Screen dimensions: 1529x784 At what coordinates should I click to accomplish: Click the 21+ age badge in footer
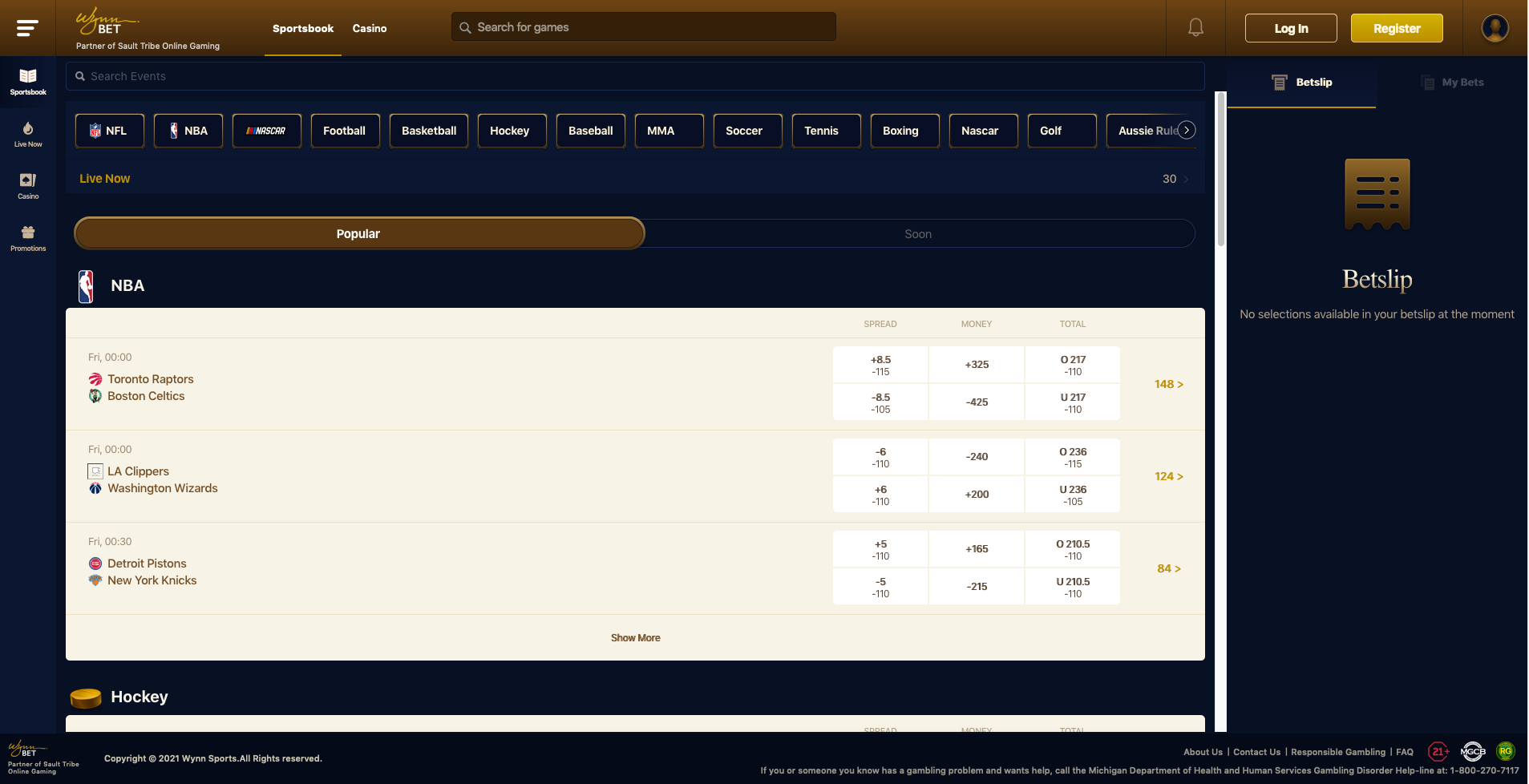click(1438, 752)
